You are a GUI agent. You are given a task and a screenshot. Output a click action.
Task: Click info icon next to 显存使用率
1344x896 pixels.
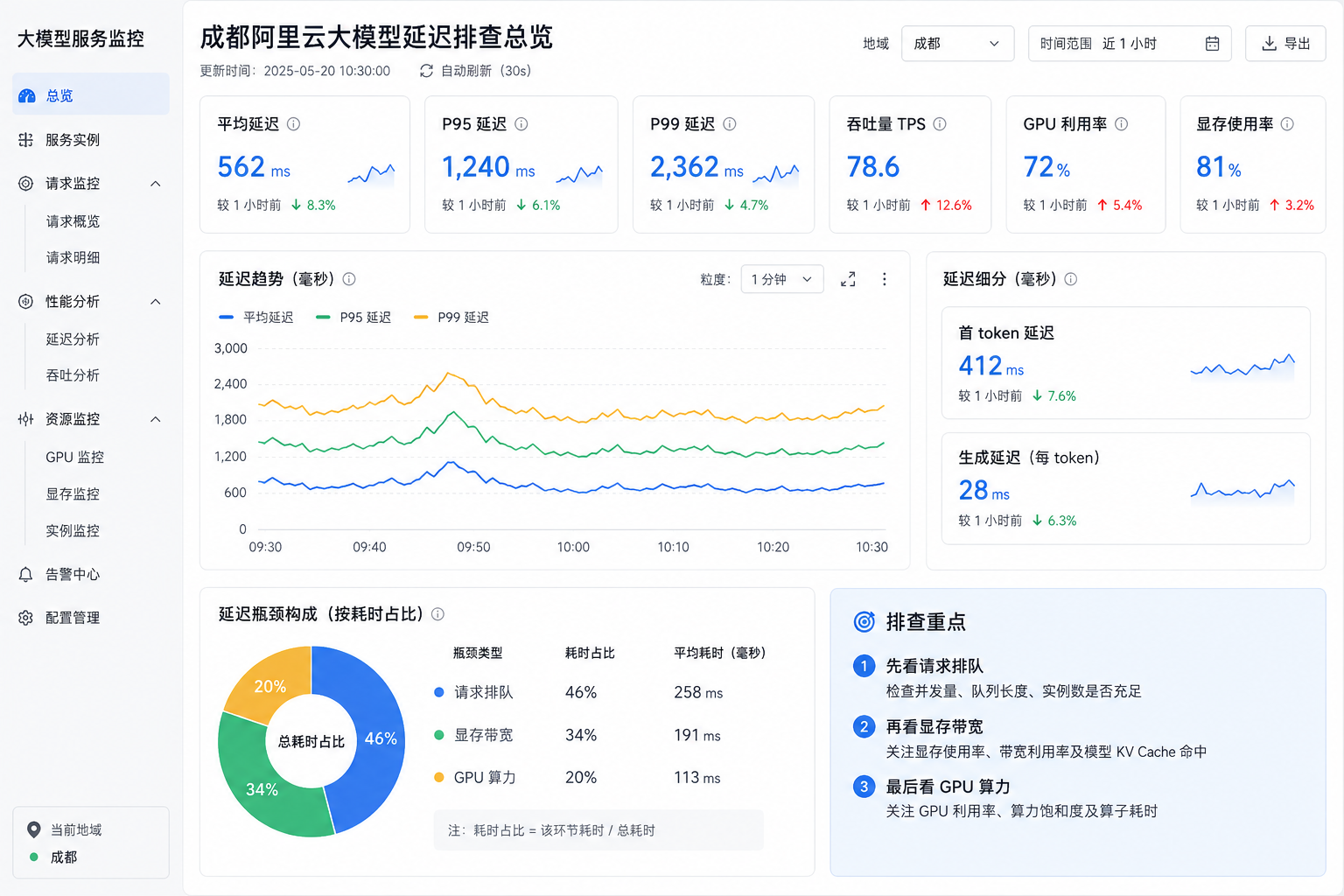(x=1288, y=124)
